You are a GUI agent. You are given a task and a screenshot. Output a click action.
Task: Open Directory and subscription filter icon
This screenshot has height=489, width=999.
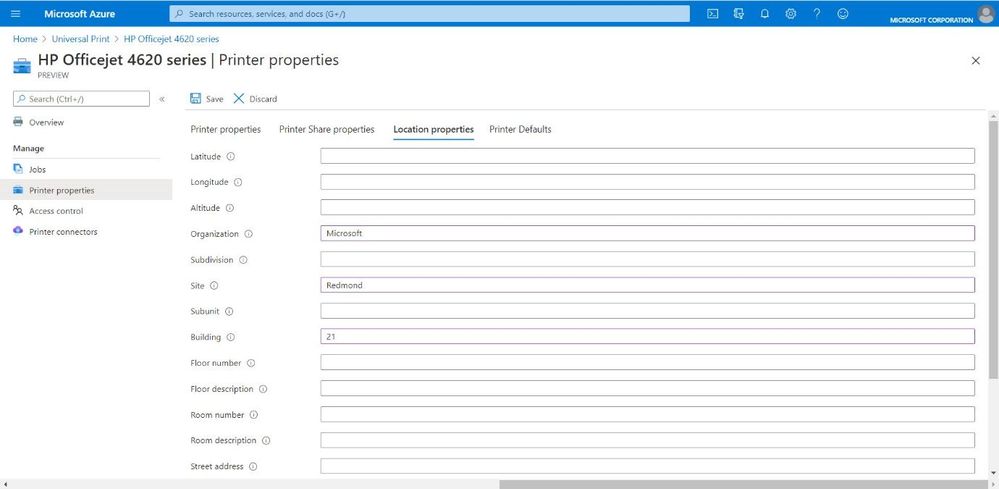(739, 13)
